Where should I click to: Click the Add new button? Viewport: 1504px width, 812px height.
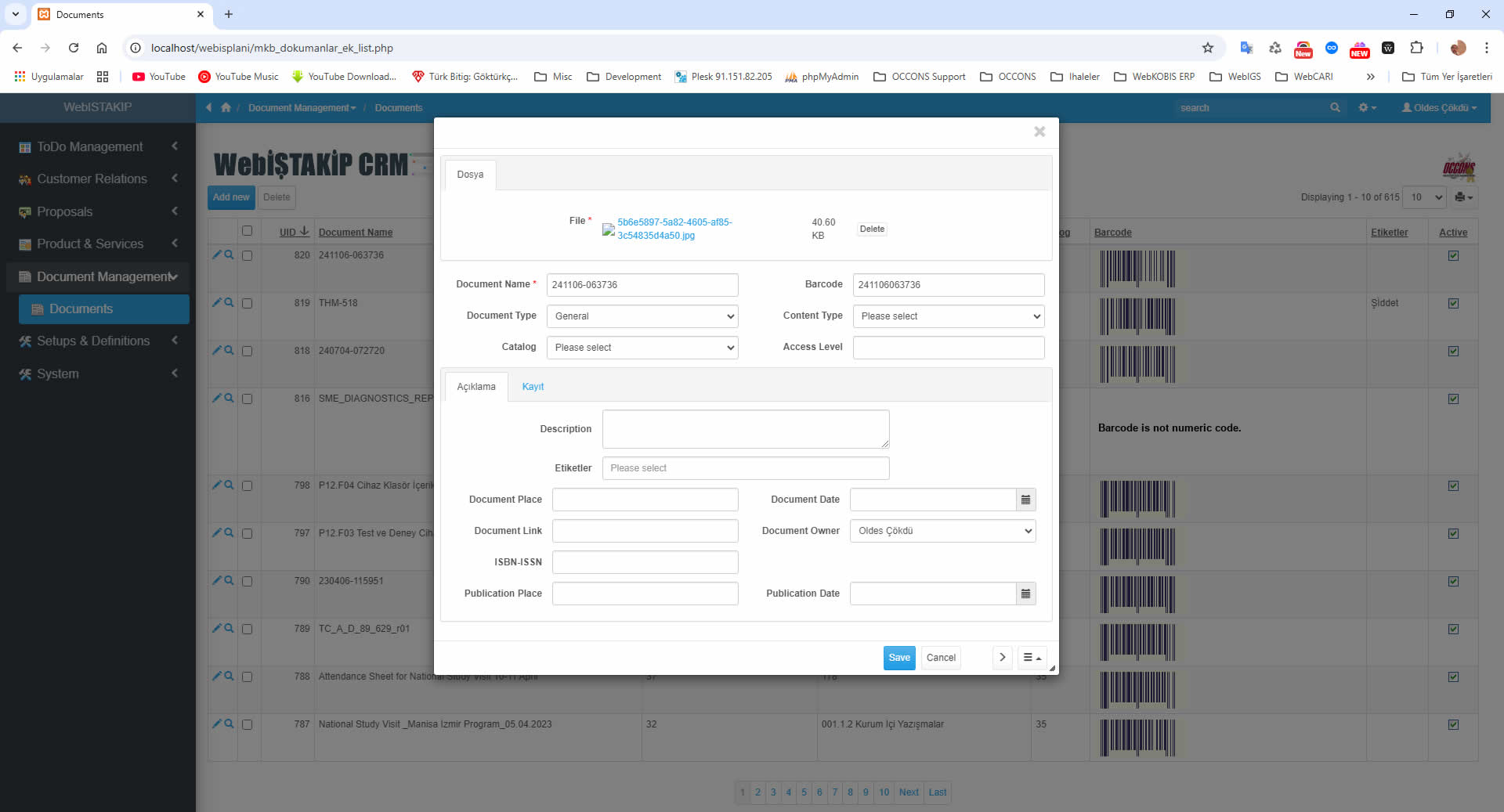231,197
